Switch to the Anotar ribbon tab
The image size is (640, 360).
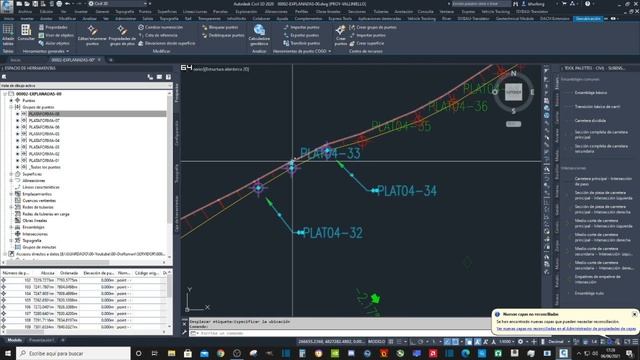click(x=46, y=19)
